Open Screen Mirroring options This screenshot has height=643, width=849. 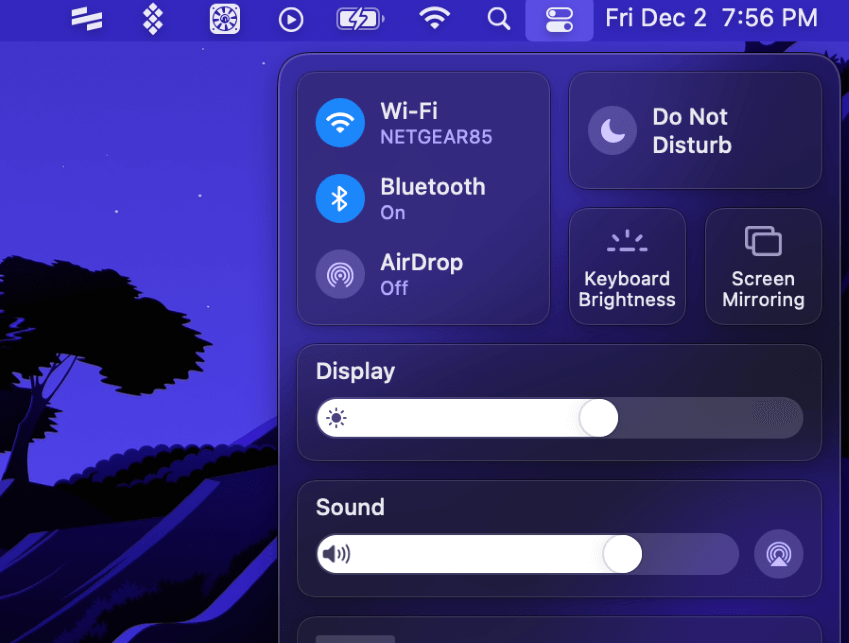763,266
